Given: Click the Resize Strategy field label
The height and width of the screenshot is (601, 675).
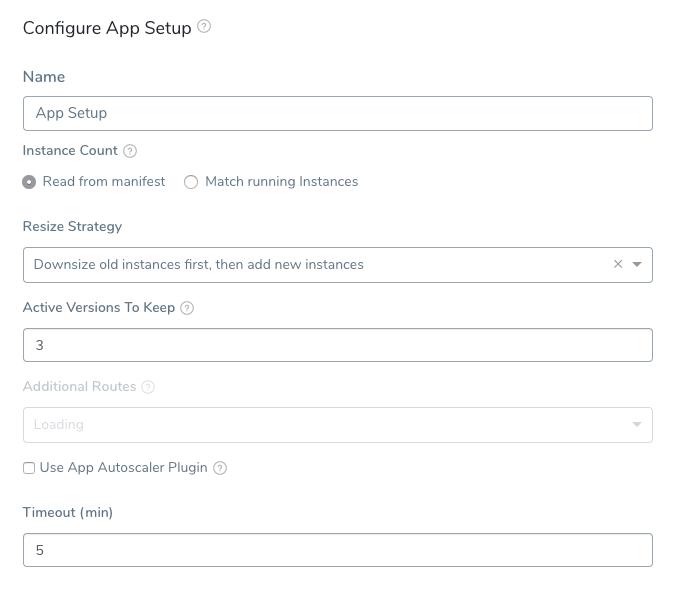Looking at the screenshot, I should [x=72, y=226].
